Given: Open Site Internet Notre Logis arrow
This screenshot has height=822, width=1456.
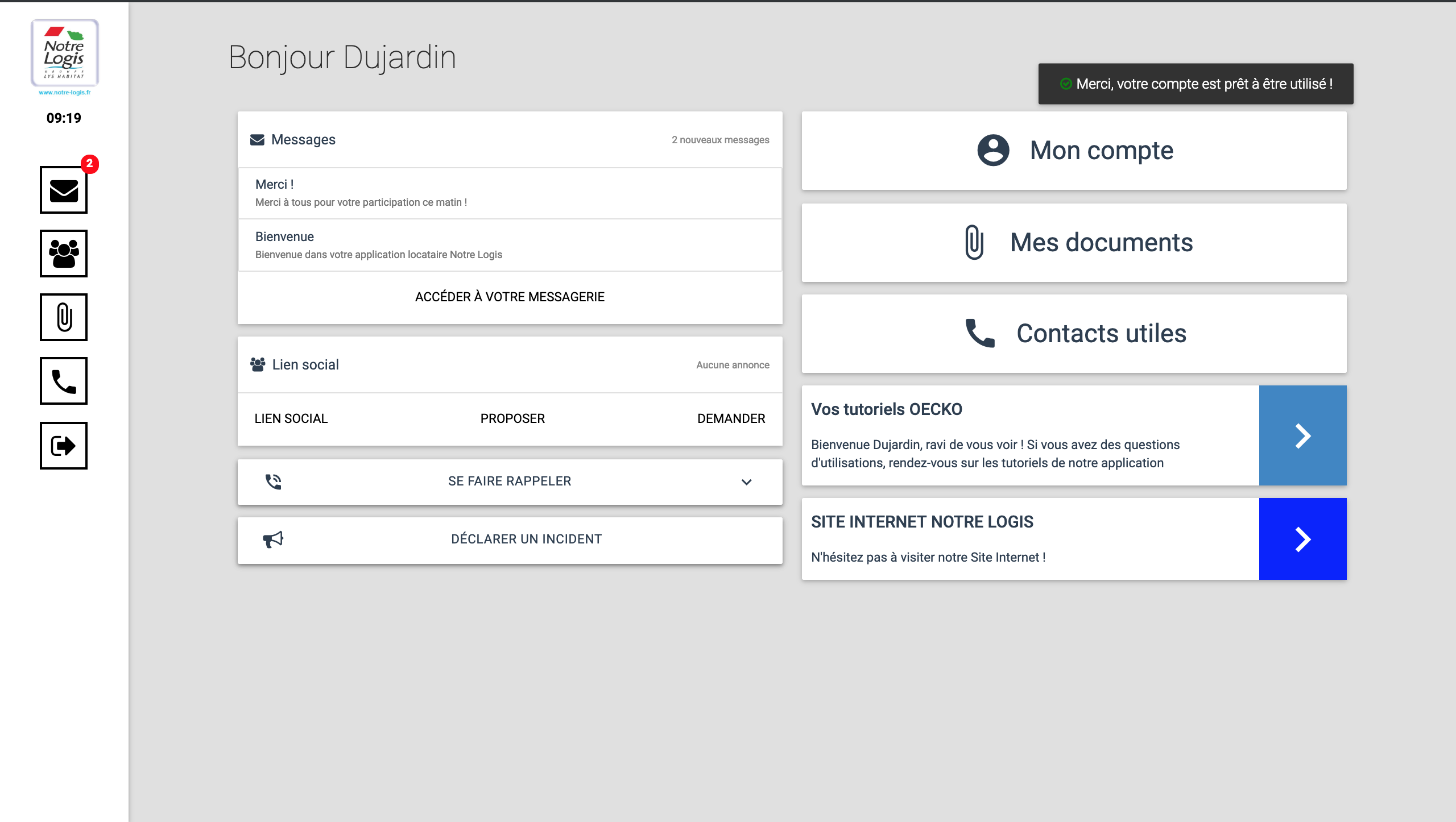Looking at the screenshot, I should pos(1302,539).
